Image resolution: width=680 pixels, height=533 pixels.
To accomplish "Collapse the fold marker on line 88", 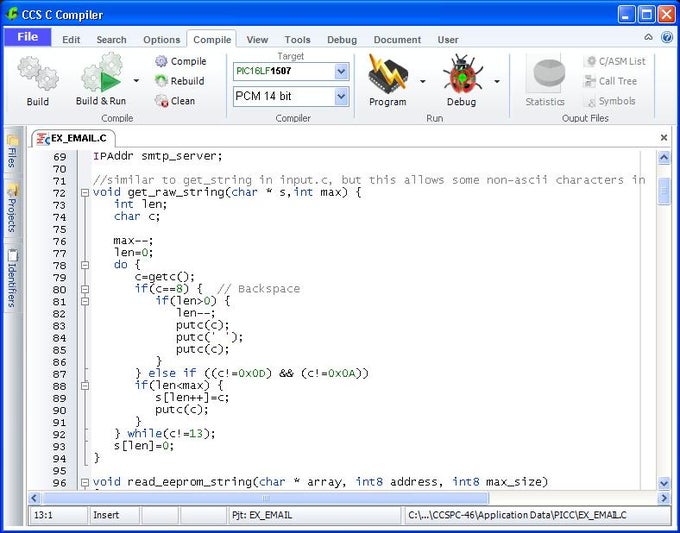I will pyautogui.click(x=85, y=386).
